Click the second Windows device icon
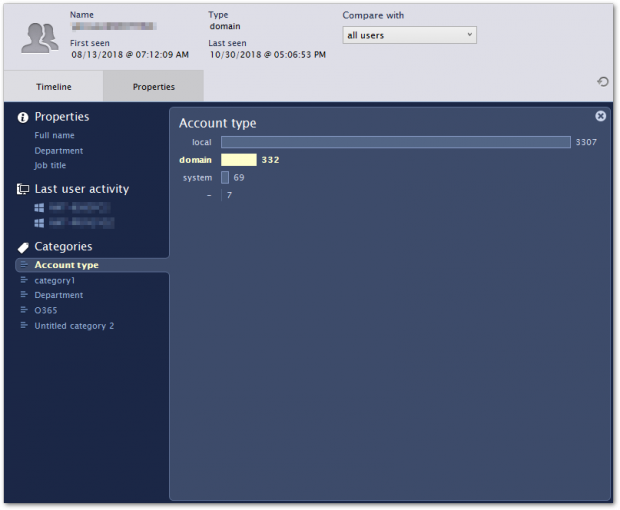Viewport: 620px width, 510px height. [x=40, y=222]
